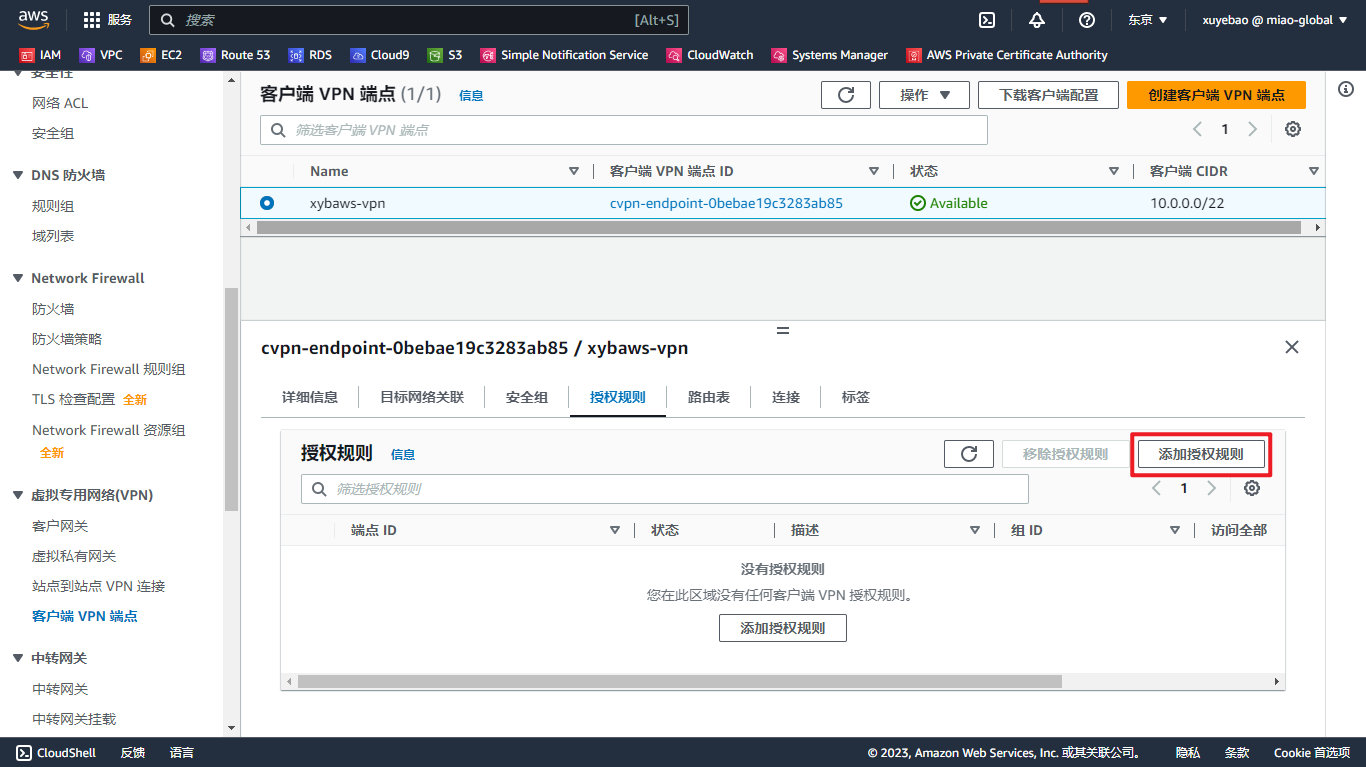Select the xybaws-vpn radio button
1366x767 pixels.
[267, 203]
